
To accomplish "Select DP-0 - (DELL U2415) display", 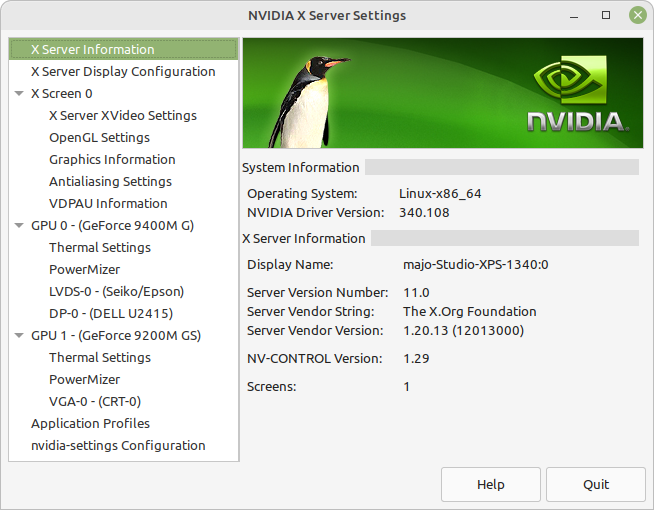I will 111,314.
